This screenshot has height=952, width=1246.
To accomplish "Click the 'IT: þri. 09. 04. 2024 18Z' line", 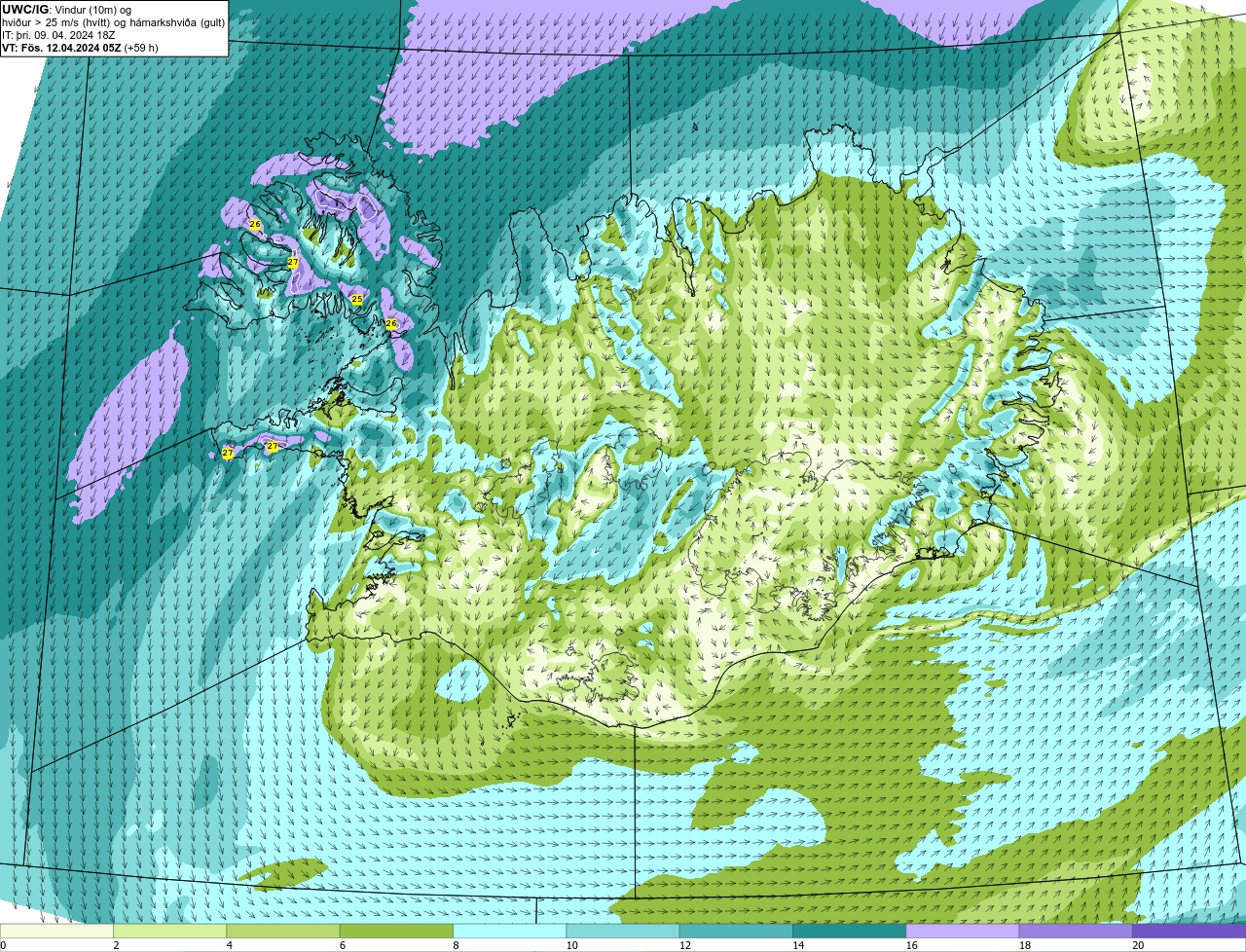I will tap(58, 34).
